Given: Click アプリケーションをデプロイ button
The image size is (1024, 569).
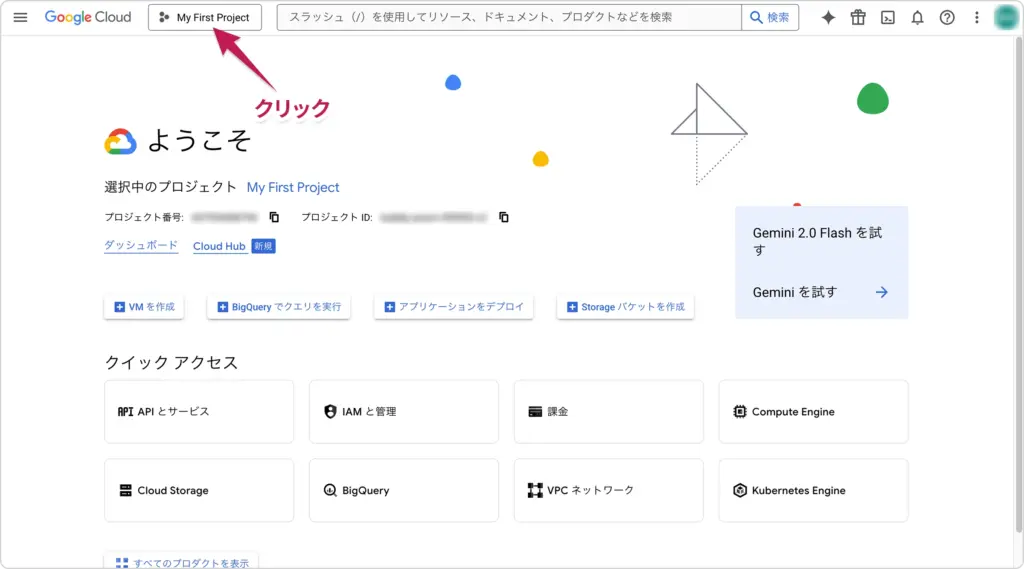Looking at the screenshot, I should [454, 307].
